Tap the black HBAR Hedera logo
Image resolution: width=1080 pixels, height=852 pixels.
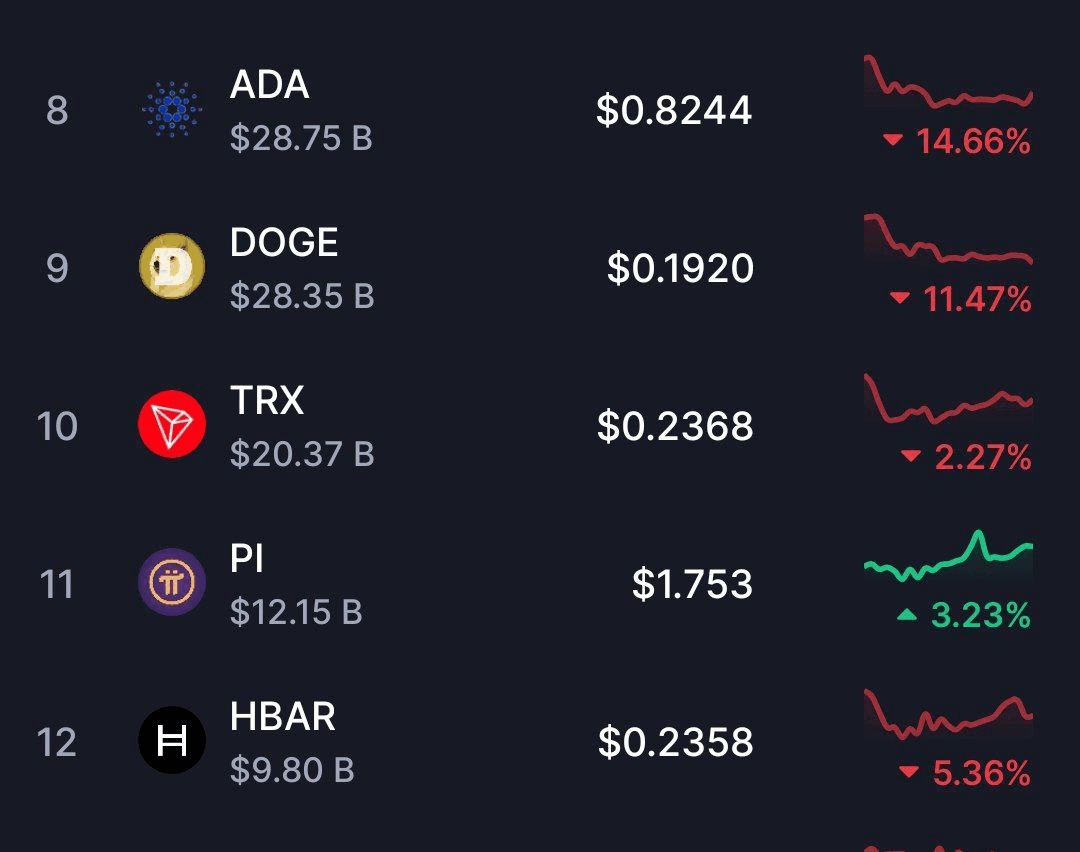coord(172,740)
